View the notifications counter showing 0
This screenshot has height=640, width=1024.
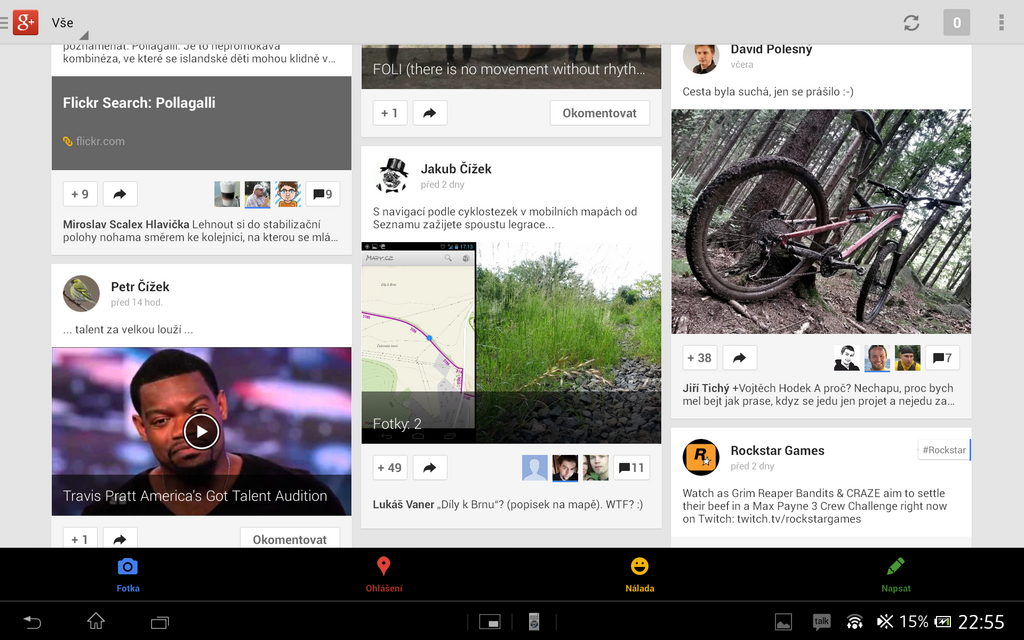coord(956,22)
